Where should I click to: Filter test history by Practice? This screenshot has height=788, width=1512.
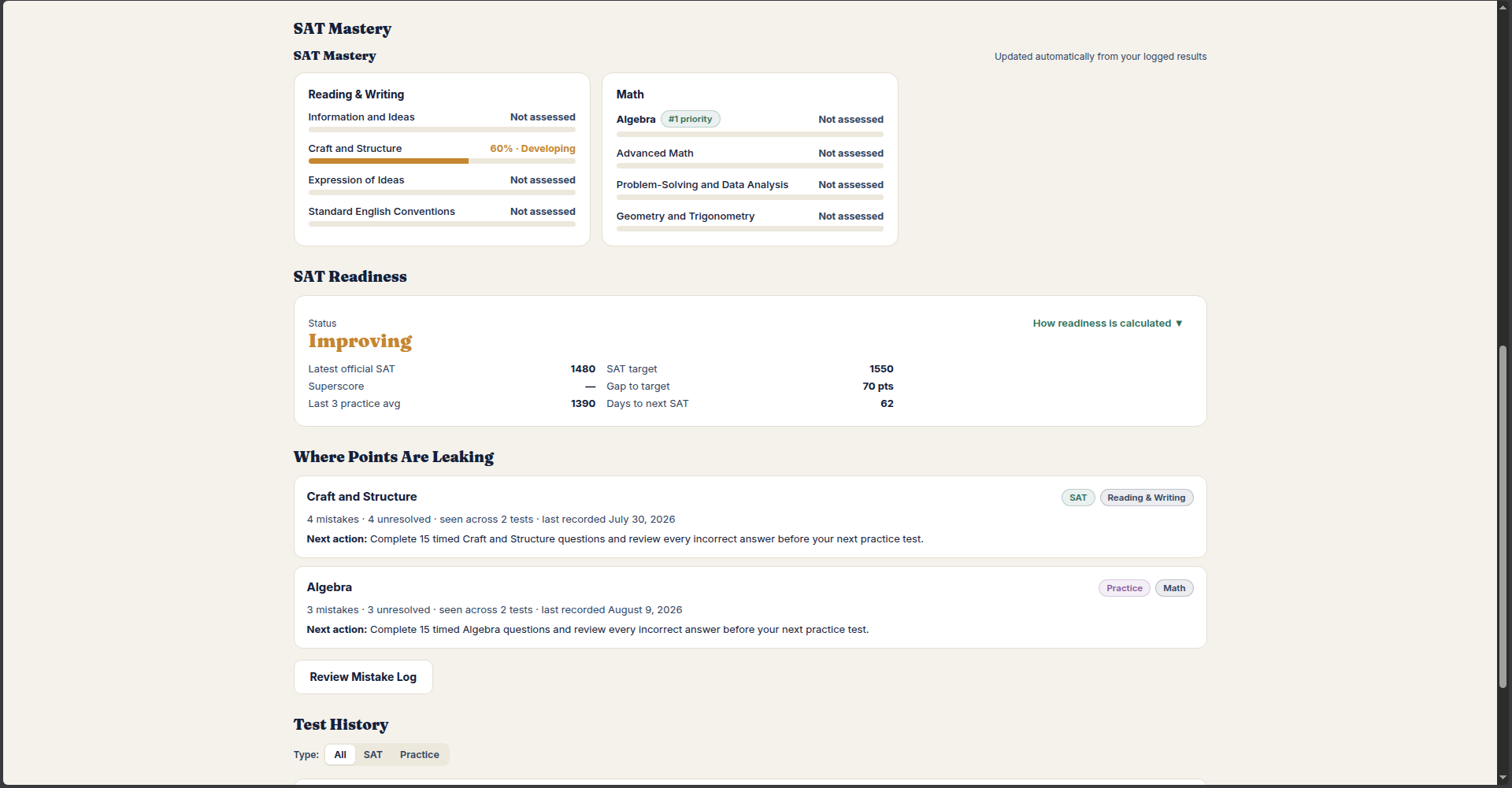pyautogui.click(x=420, y=755)
